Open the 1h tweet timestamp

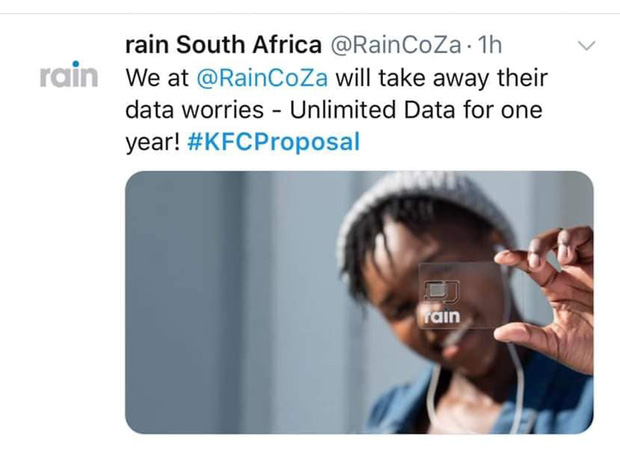(x=490, y=45)
